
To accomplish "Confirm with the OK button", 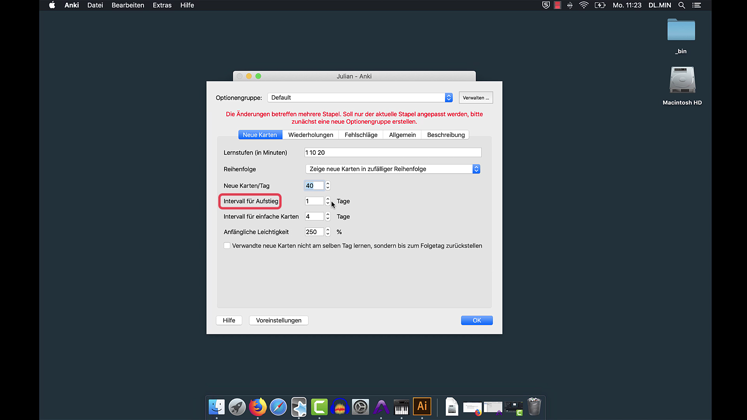I will tap(476, 320).
